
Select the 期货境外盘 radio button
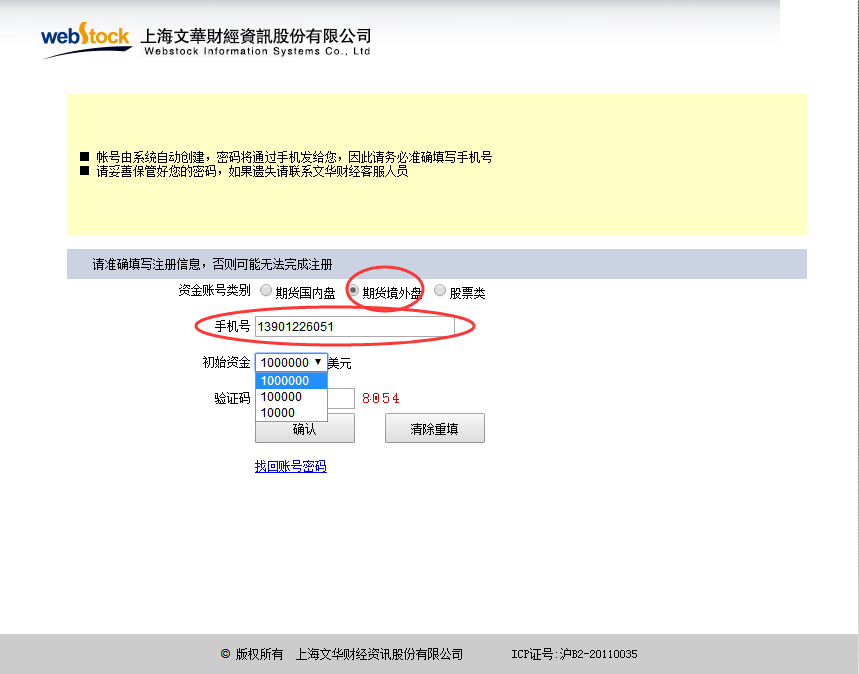coord(353,291)
